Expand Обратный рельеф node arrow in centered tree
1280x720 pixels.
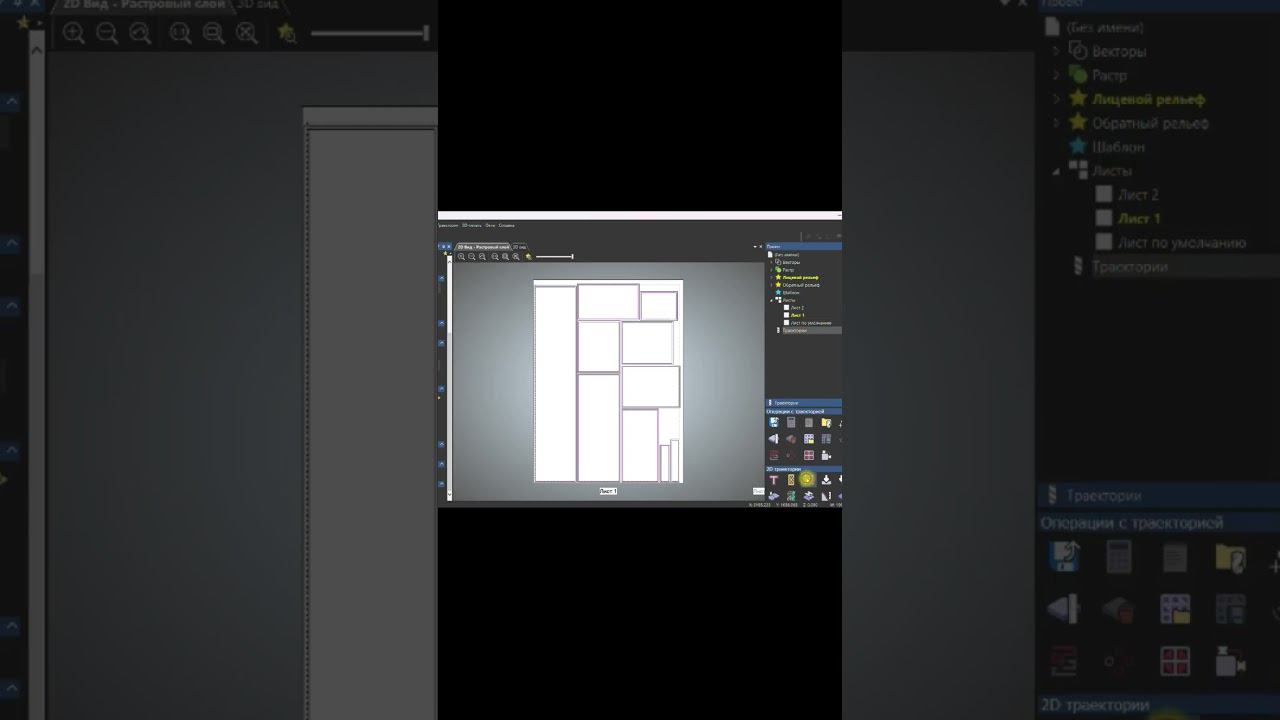pyautogui.click(x=771, y=285)
